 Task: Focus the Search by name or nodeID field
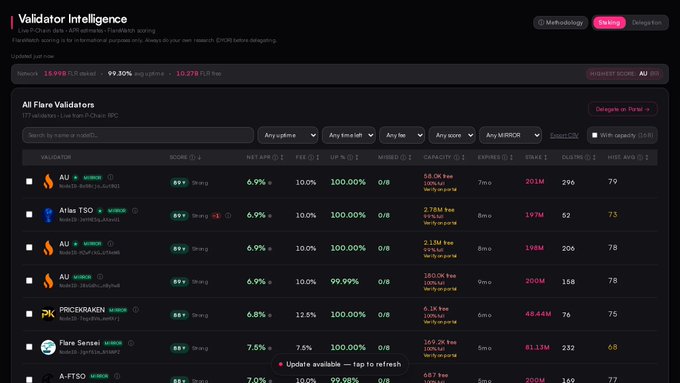(x=138, y=135)
